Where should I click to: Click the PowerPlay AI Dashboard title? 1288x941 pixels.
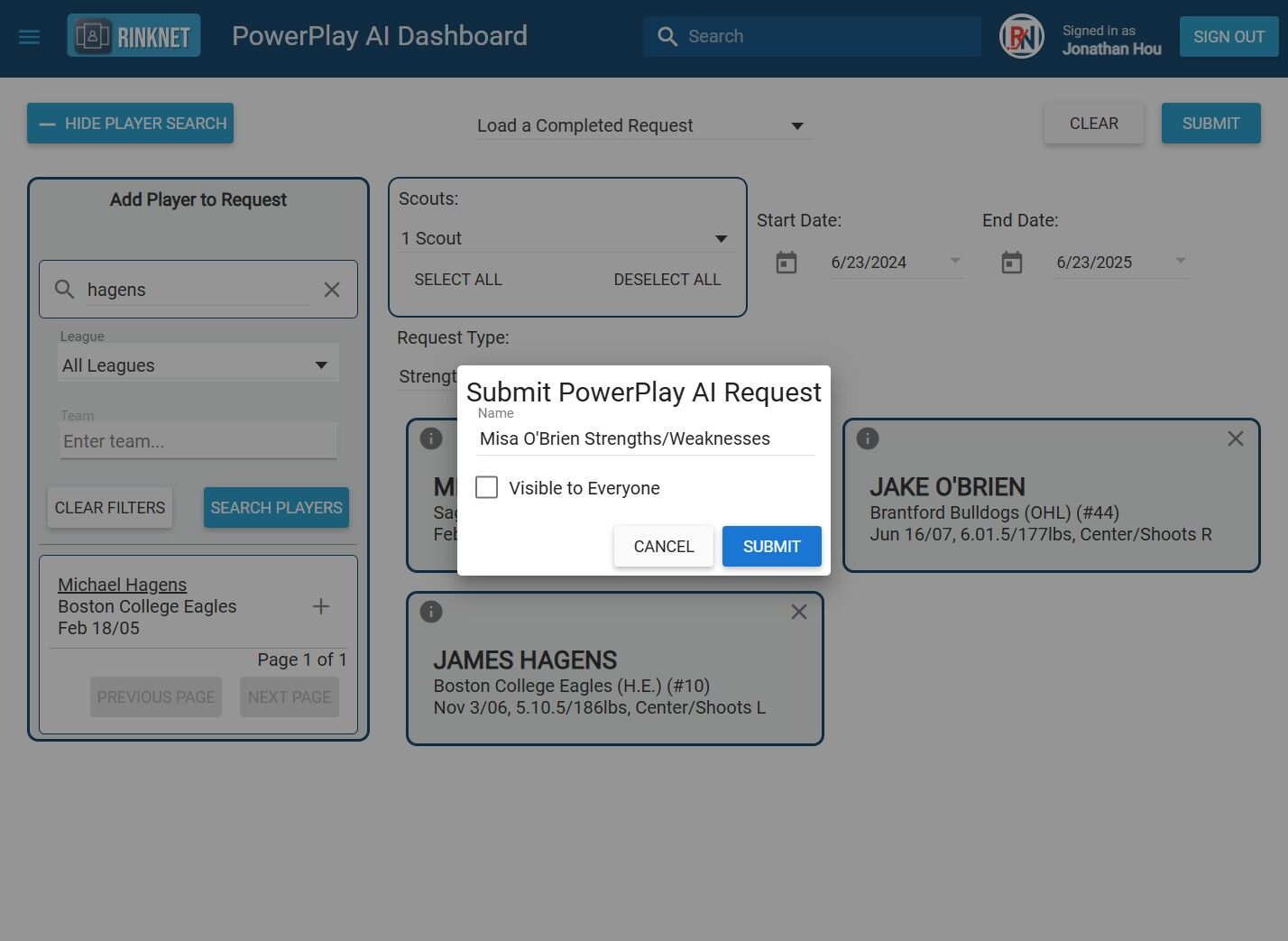380,36
